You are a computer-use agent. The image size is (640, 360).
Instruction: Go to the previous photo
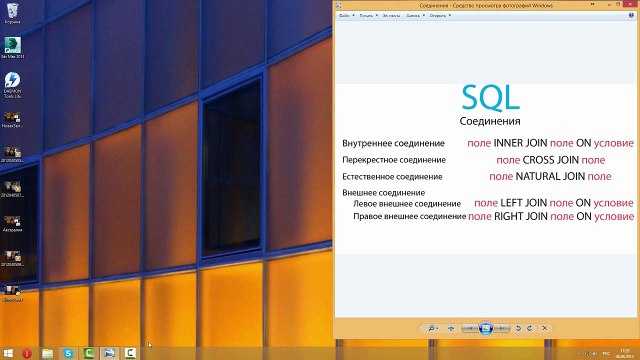[x=469, y=328]
